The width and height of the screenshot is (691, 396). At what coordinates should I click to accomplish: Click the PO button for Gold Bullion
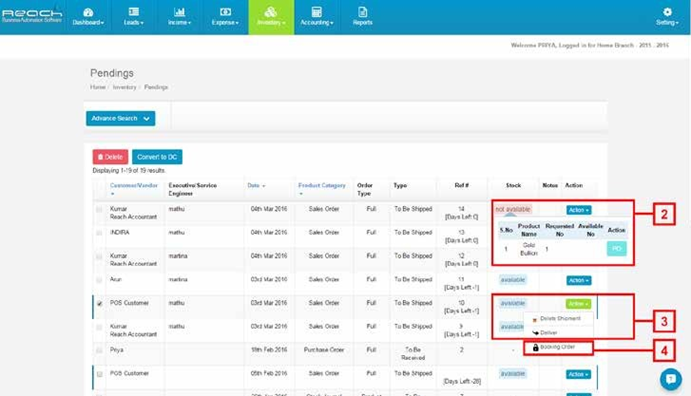click(617, 249)
